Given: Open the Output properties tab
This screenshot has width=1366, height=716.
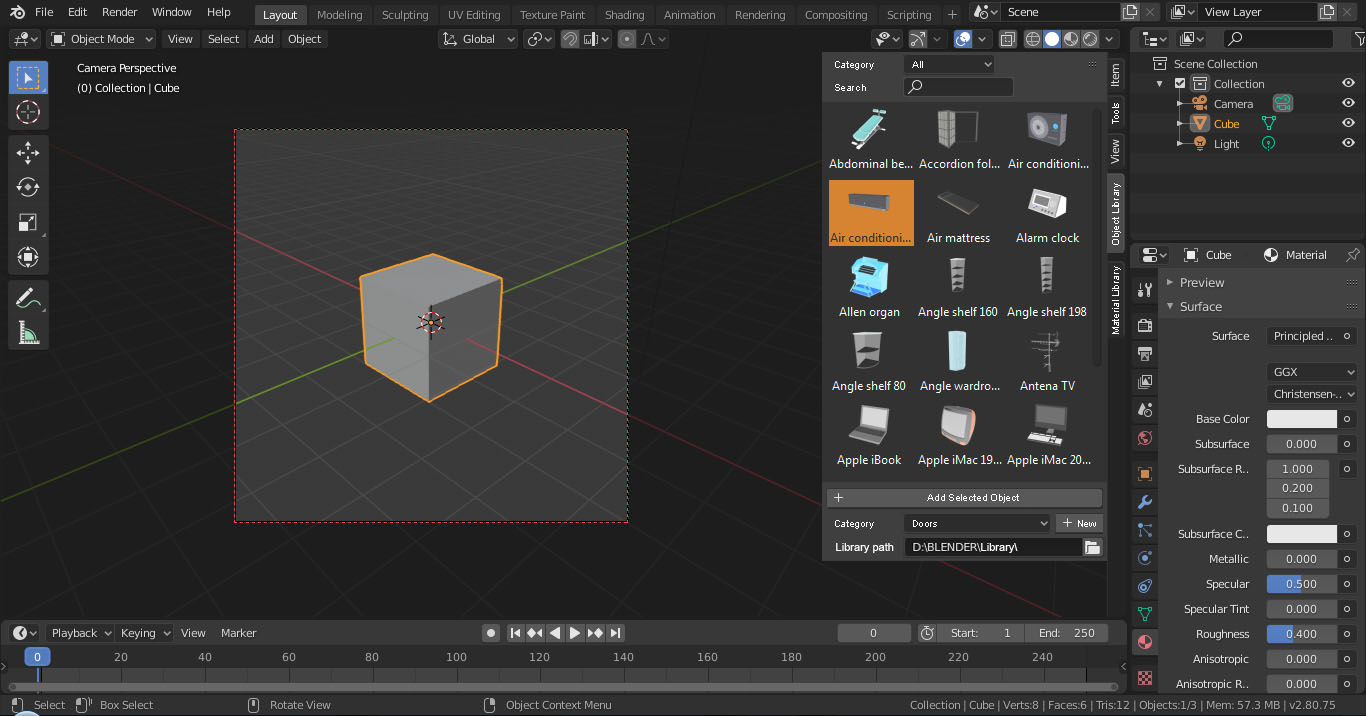Looking at the screenshot, I should coord(1145,353).
